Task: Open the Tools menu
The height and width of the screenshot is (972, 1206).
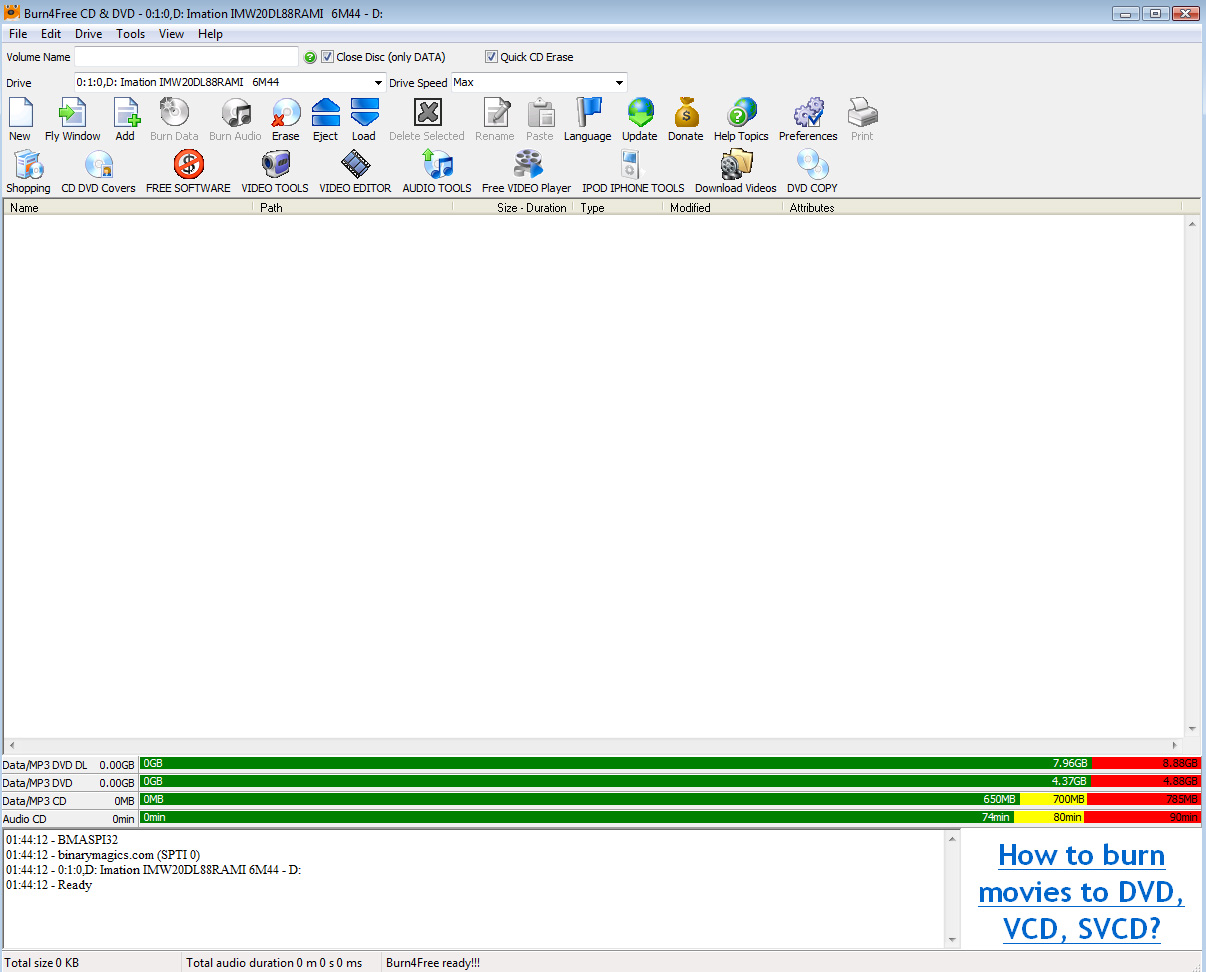Action: coord(131,34)
